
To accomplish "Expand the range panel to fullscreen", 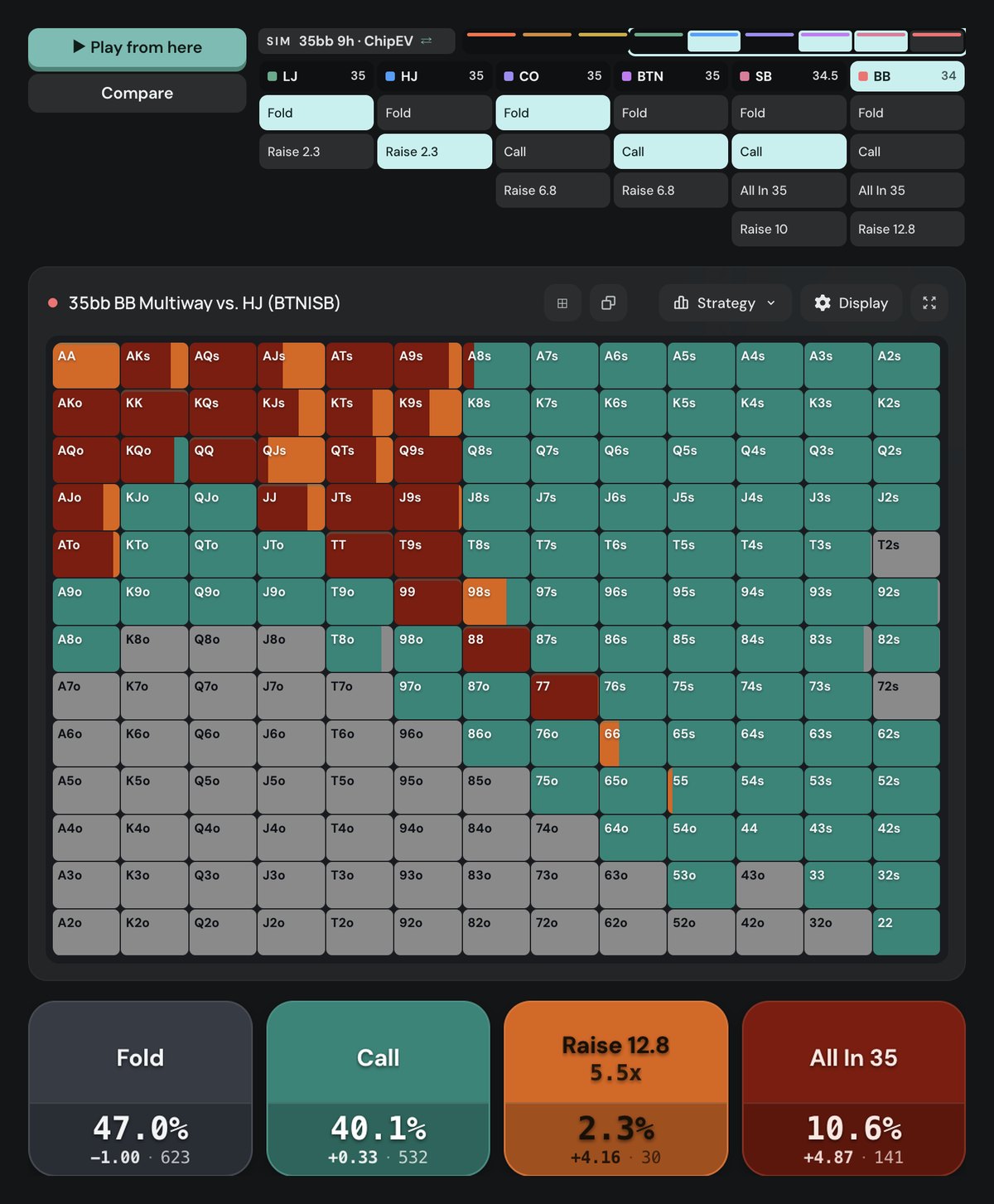I will tap(929, 303).
